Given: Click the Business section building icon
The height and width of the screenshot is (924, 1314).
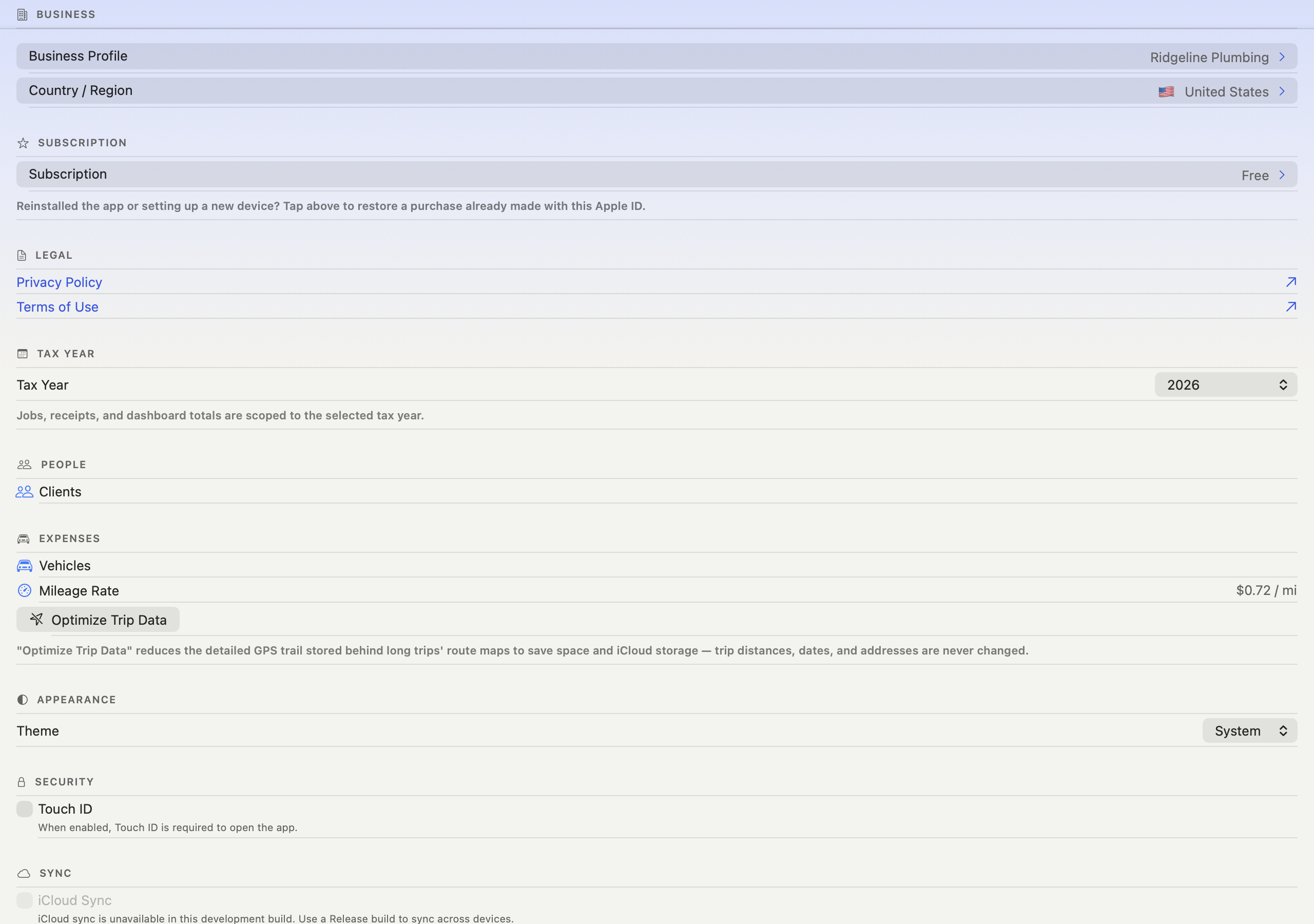Looking at the screenshot, I should pos(22,14).
